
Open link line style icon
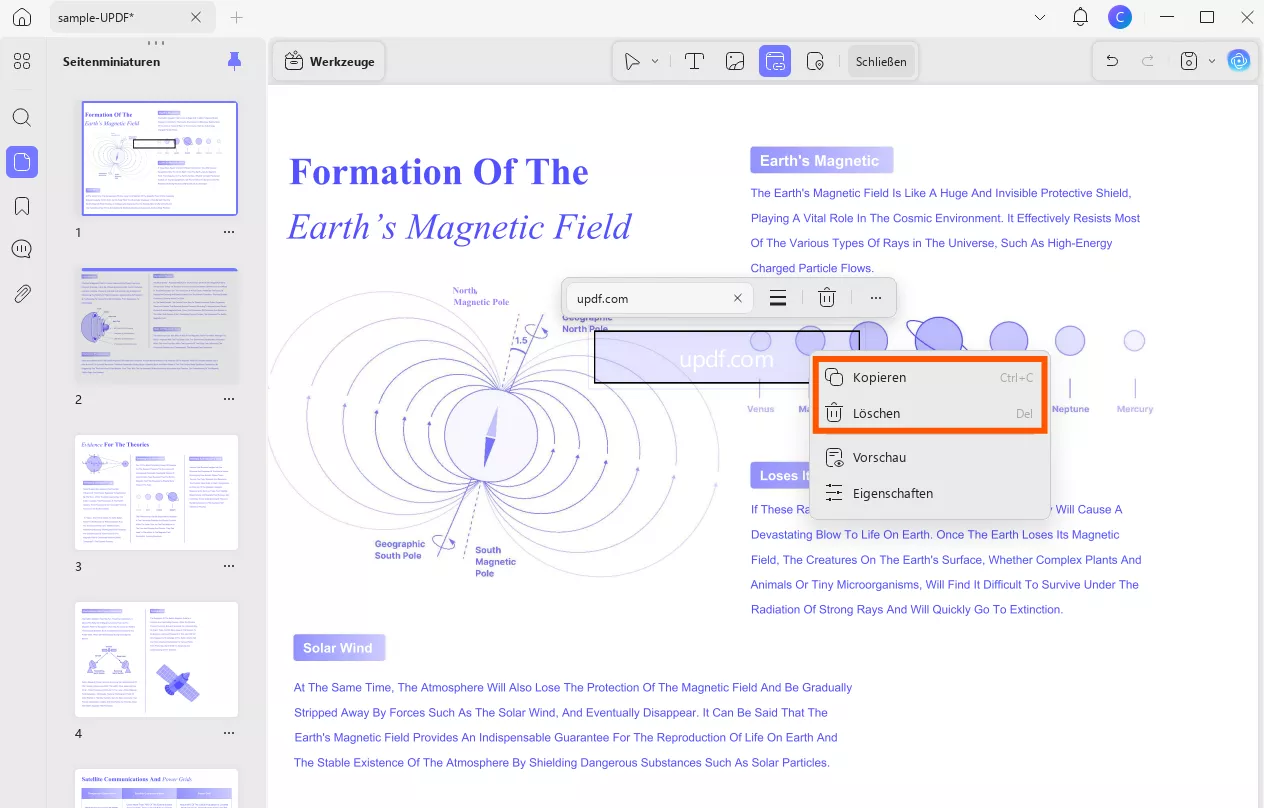click(778, 298)
